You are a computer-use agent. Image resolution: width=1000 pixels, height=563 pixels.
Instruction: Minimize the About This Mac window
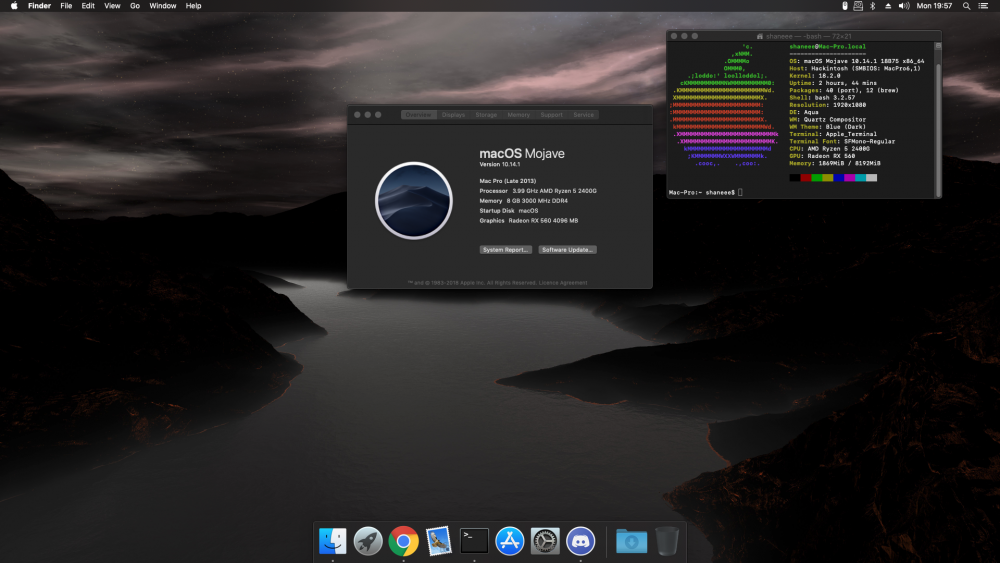(368, 115)
